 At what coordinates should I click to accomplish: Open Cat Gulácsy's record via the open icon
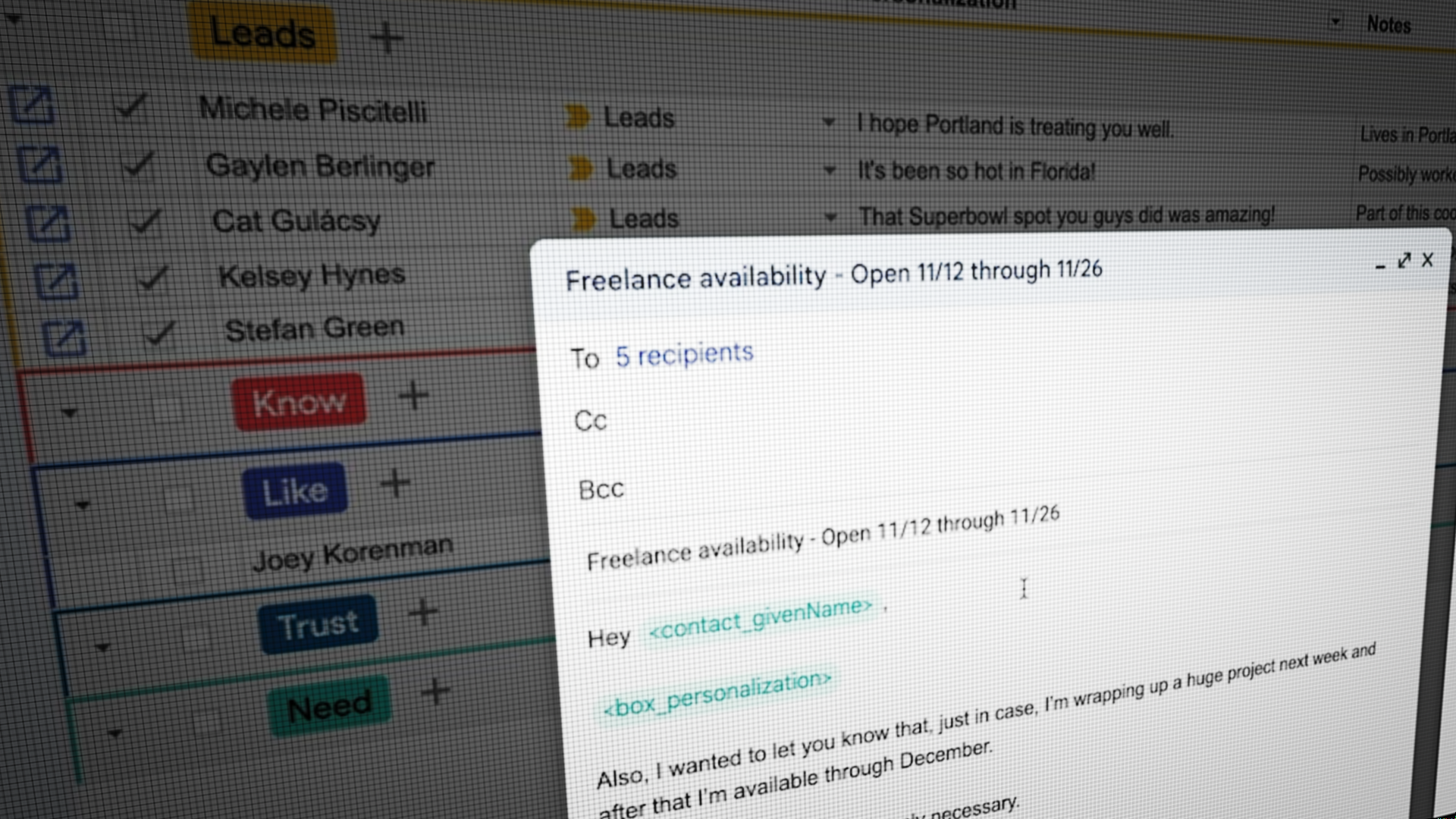point(48,223)
